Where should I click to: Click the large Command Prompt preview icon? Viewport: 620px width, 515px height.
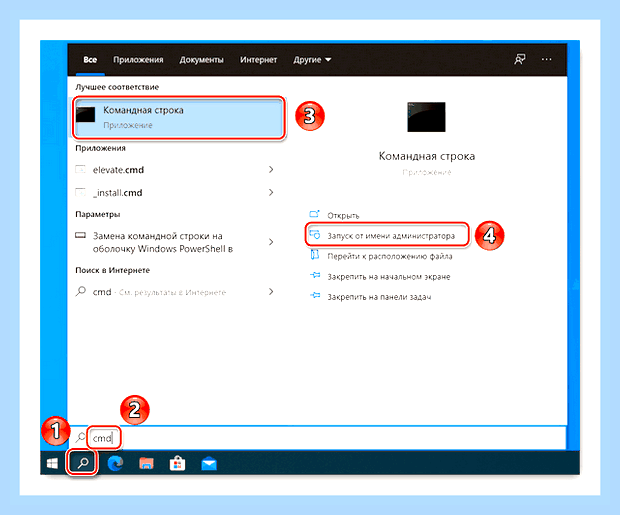pos(426,117)
